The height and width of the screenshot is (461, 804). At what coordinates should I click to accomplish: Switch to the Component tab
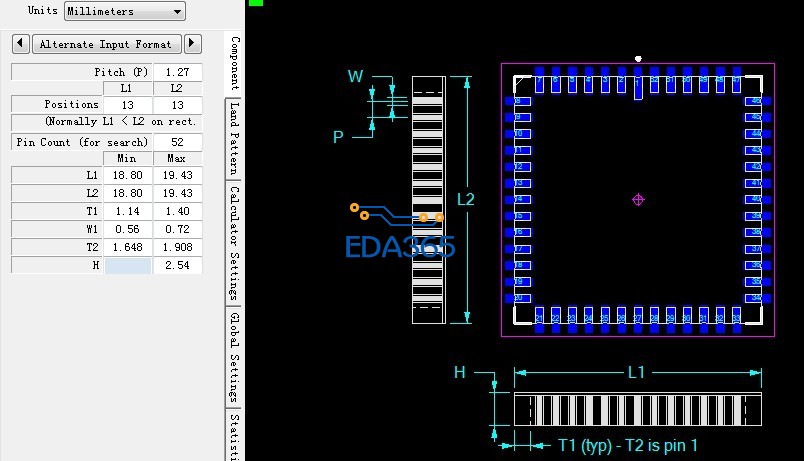point(234,63)
